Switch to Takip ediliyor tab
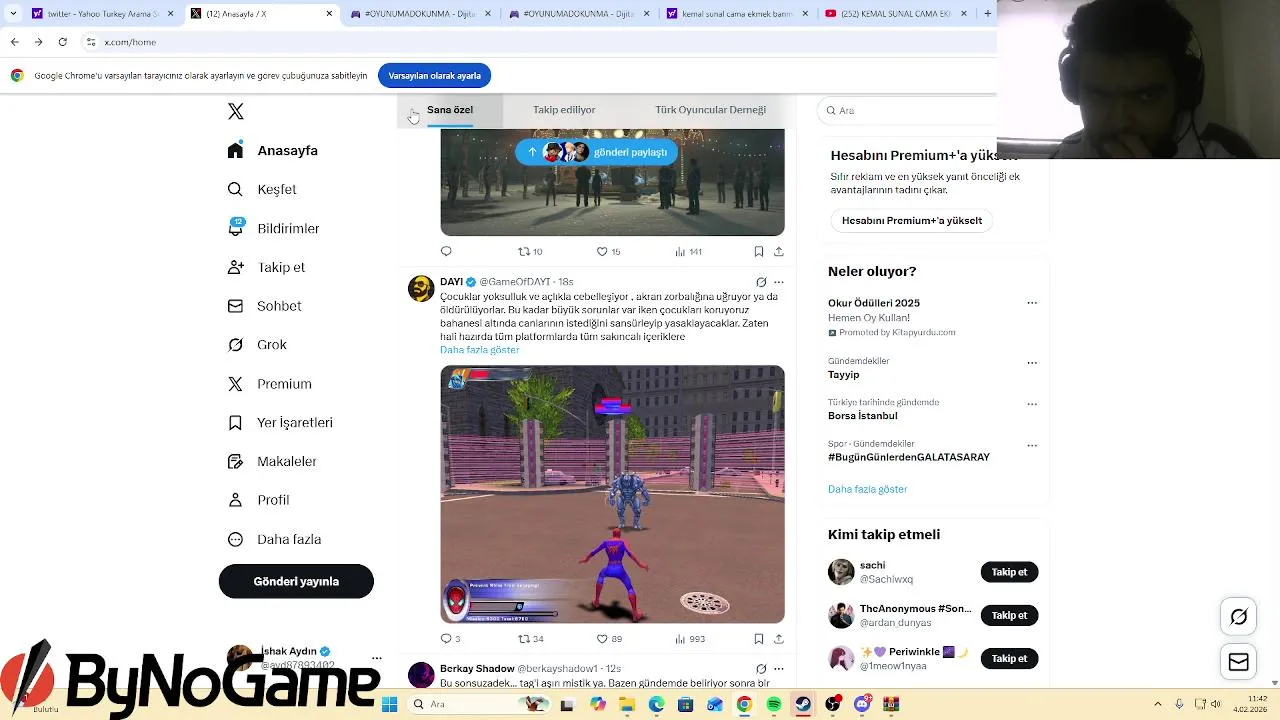The width and height of the screenshot is (1280, 720). 564,110
